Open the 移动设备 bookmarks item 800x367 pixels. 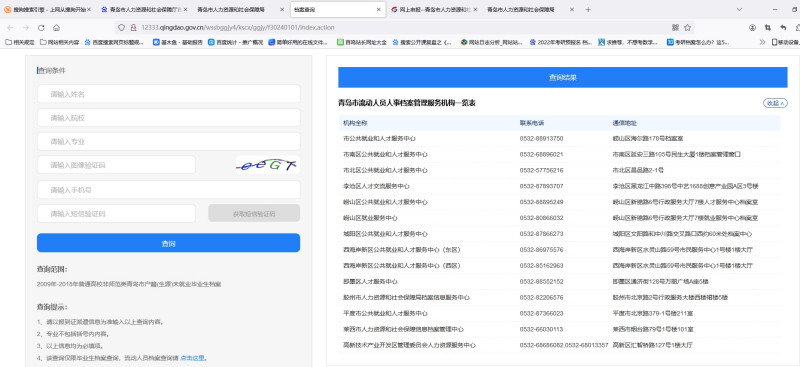coord(785,42)
